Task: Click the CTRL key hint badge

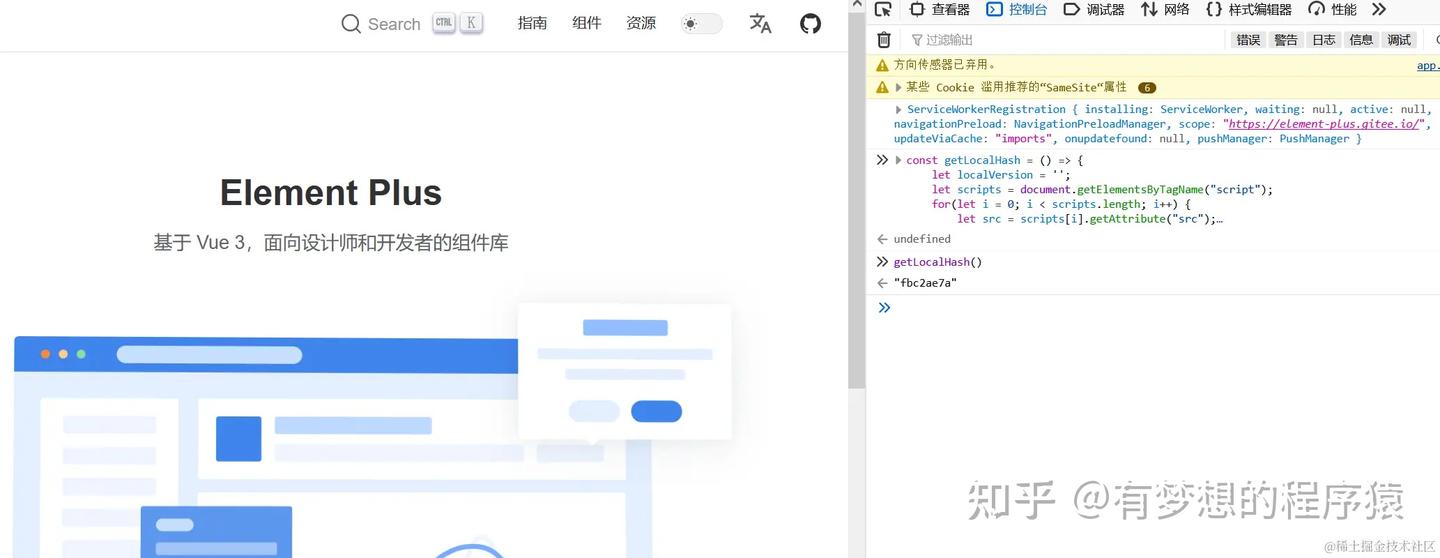Action: (444, 23)
